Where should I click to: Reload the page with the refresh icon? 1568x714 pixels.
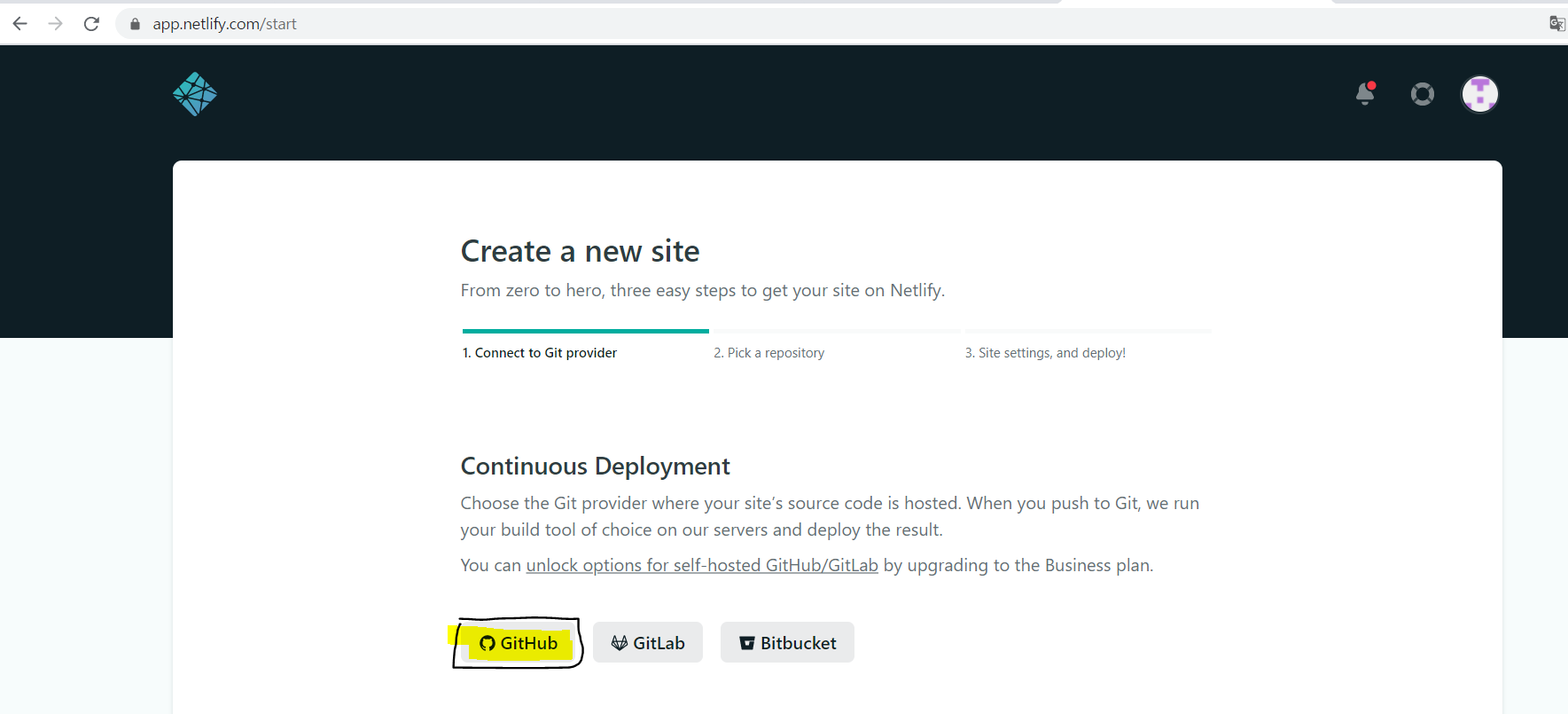point(91,24)
